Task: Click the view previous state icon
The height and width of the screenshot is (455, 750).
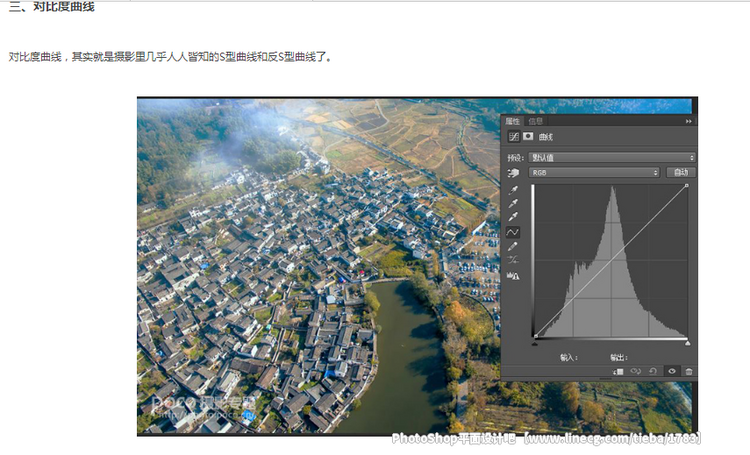Action: click(x=635, y=371)
